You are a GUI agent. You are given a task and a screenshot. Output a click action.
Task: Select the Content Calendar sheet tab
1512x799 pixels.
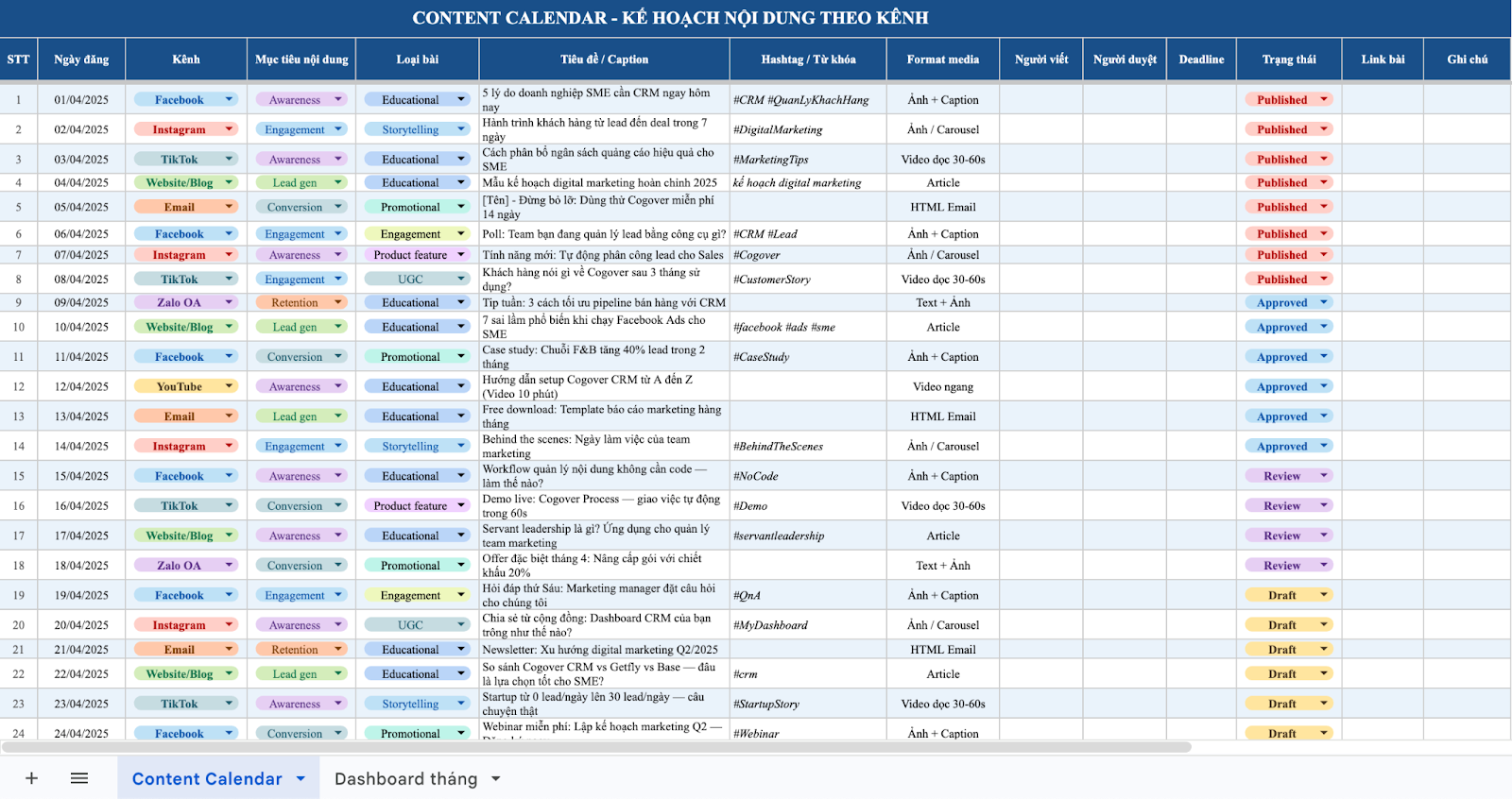[207, 779]
